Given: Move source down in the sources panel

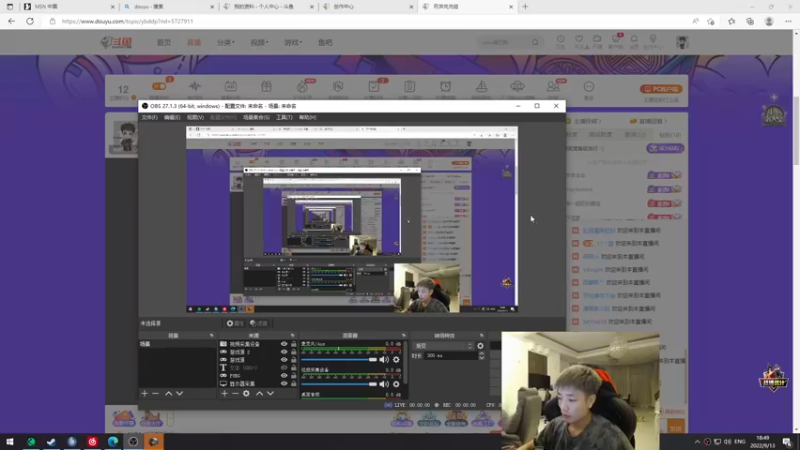Looking at the screenshot, I should 270,393.
